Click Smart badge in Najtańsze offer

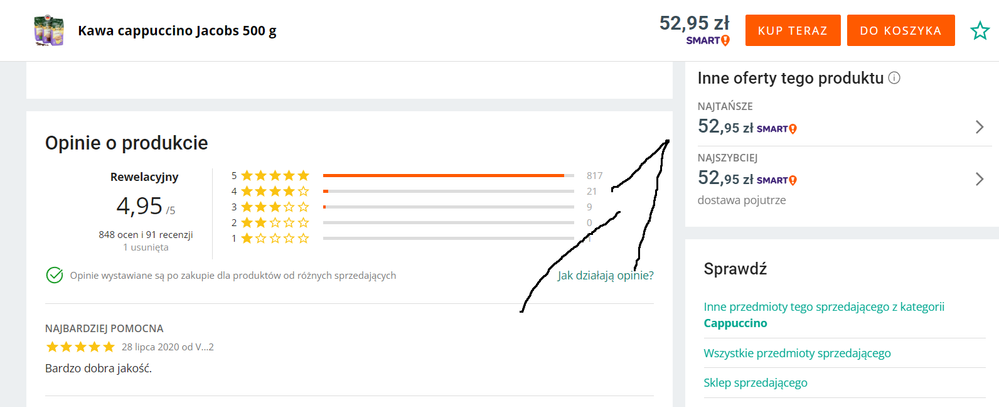pyautogui.click(x=776, y=128)
